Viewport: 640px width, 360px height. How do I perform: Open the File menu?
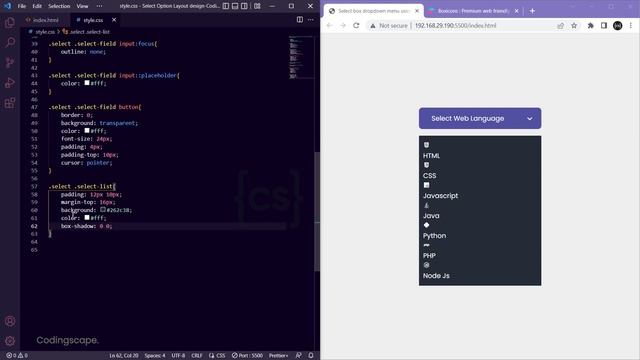tap(22, 6)
